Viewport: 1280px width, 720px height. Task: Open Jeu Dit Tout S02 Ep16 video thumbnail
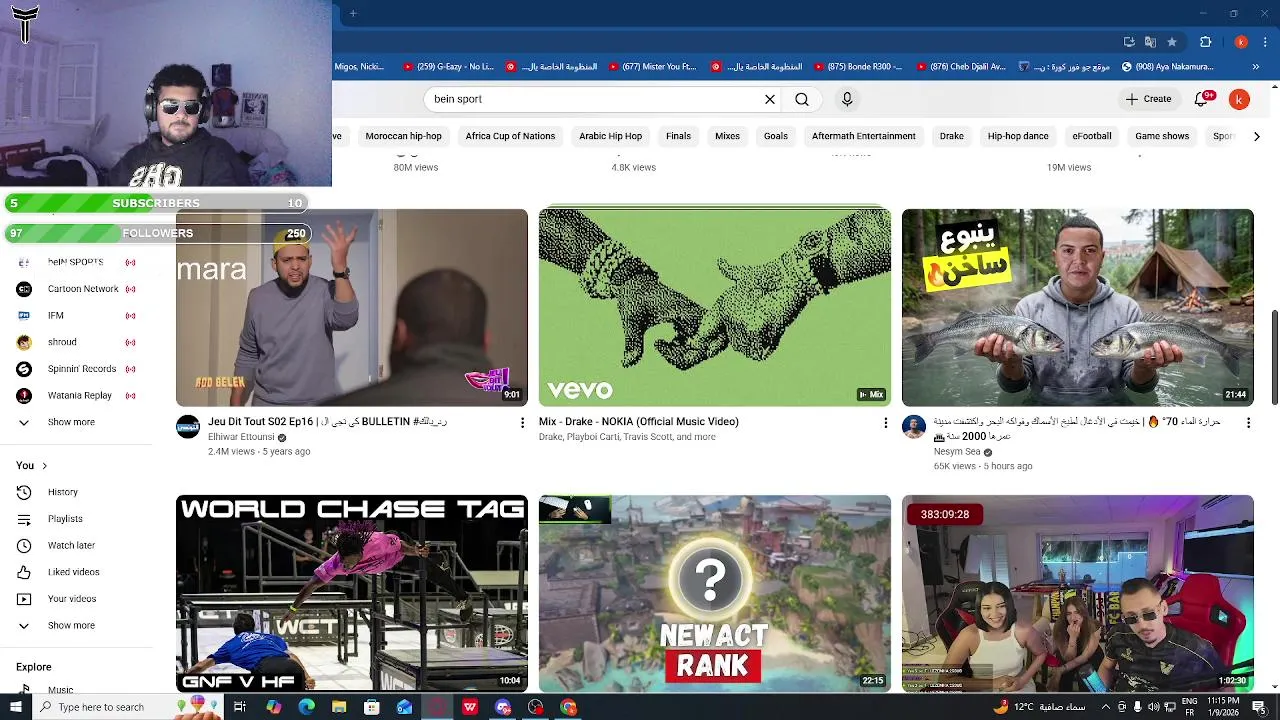pyautogui.click(x=352, y=307)
